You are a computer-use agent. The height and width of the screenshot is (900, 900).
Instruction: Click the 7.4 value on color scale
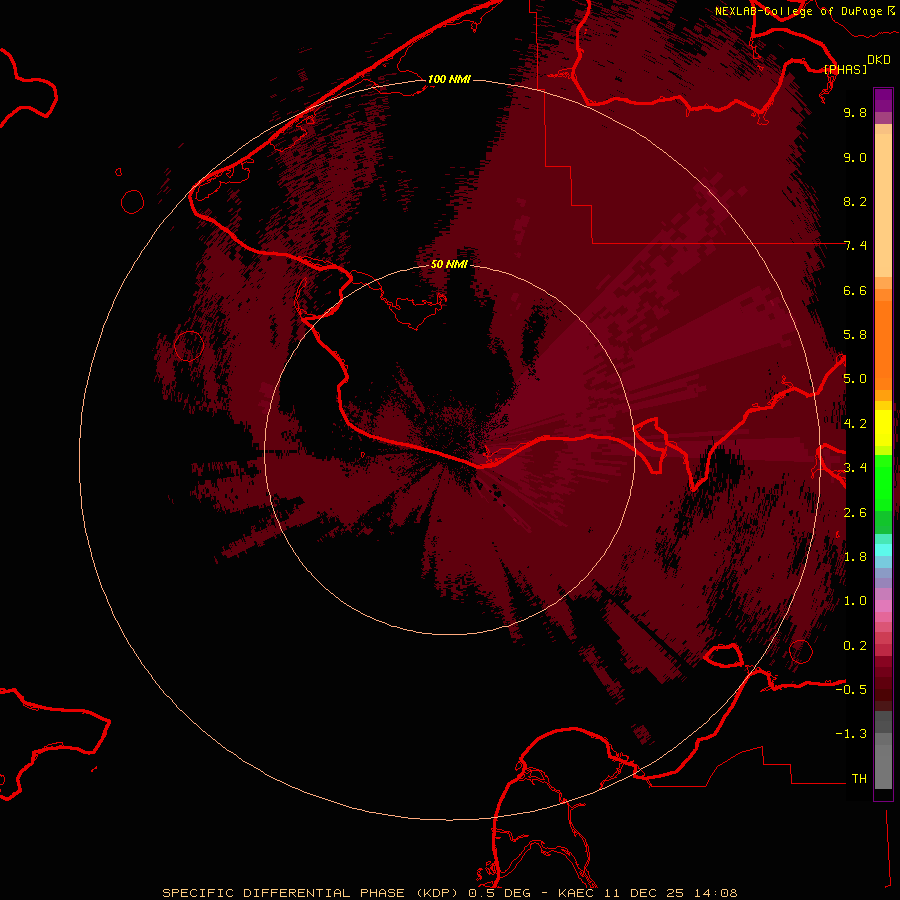tap(855, 246)
